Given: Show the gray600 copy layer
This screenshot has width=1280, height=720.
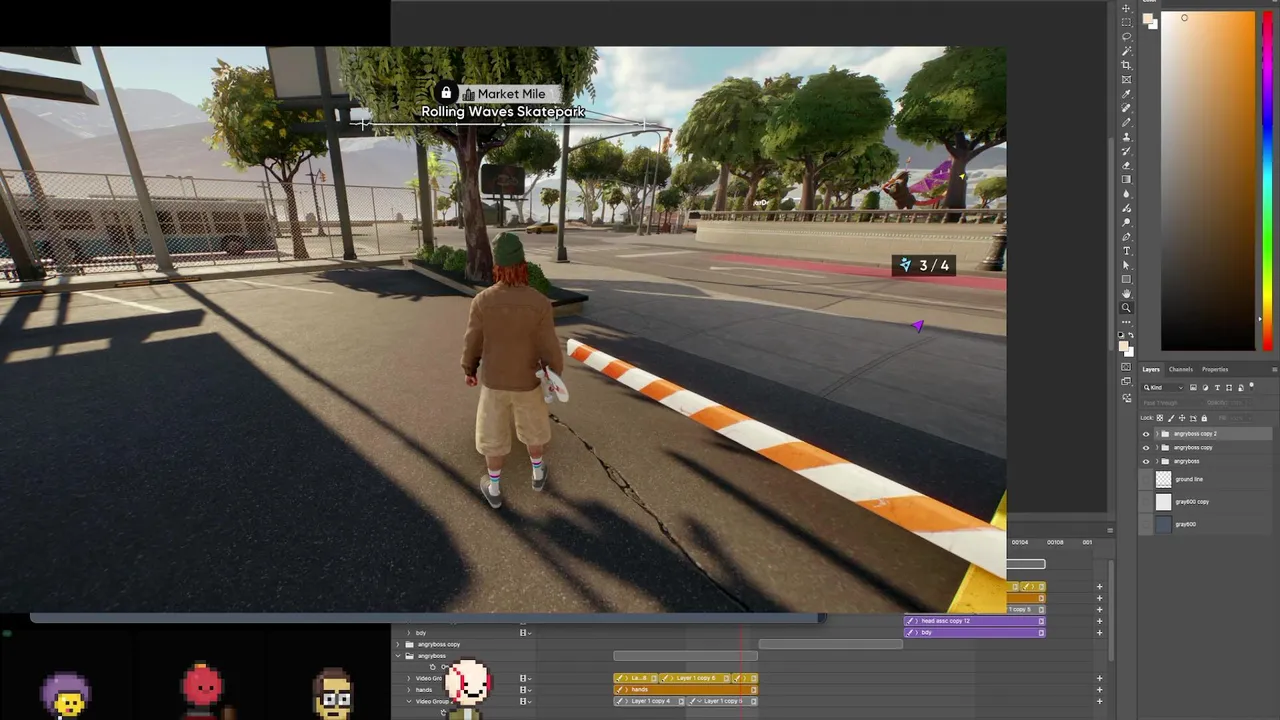Looking at the screenshot, I should [x=1146, y=501].
